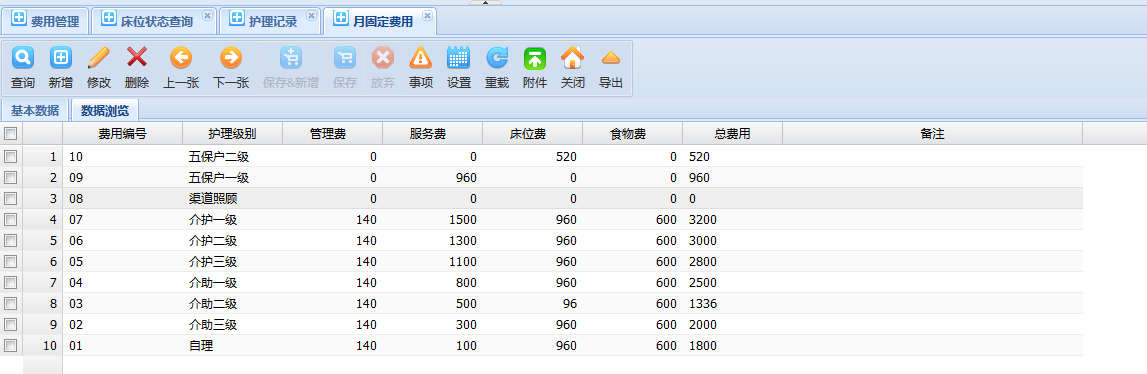This screenshot has height=374, width=1147.
Task: Sort by 护理级别 column header
Action: [x=233, y=133]
